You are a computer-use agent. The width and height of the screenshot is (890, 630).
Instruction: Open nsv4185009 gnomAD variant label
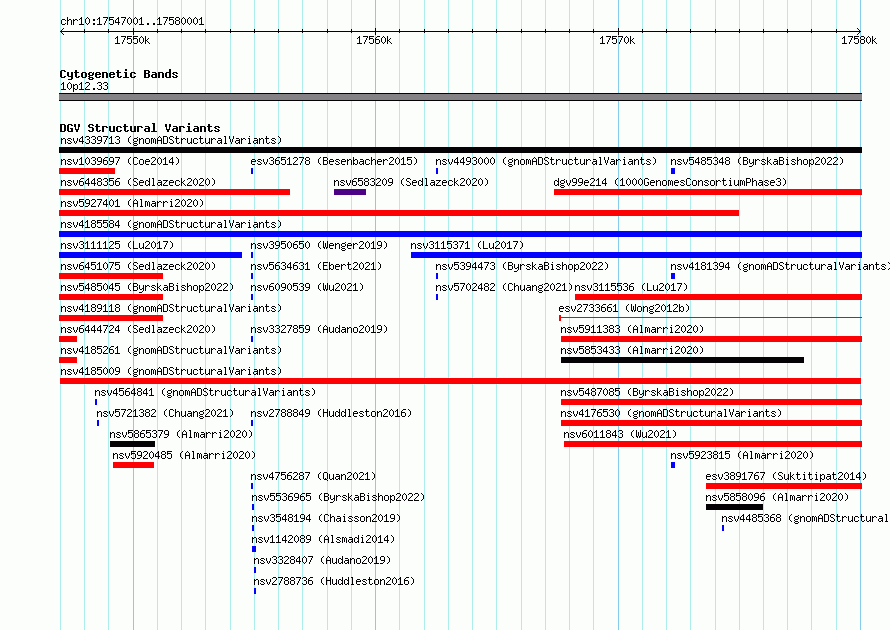coord(171,371)
